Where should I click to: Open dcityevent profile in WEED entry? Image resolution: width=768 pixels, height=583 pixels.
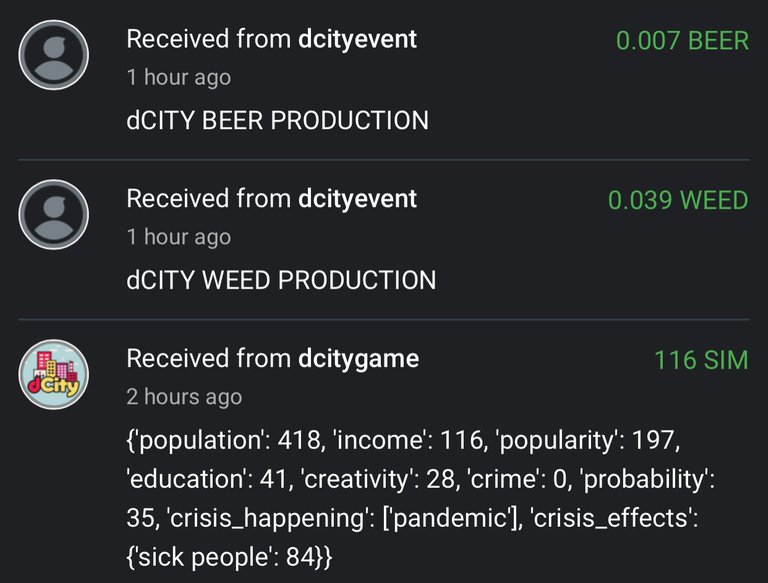[357, 198]
